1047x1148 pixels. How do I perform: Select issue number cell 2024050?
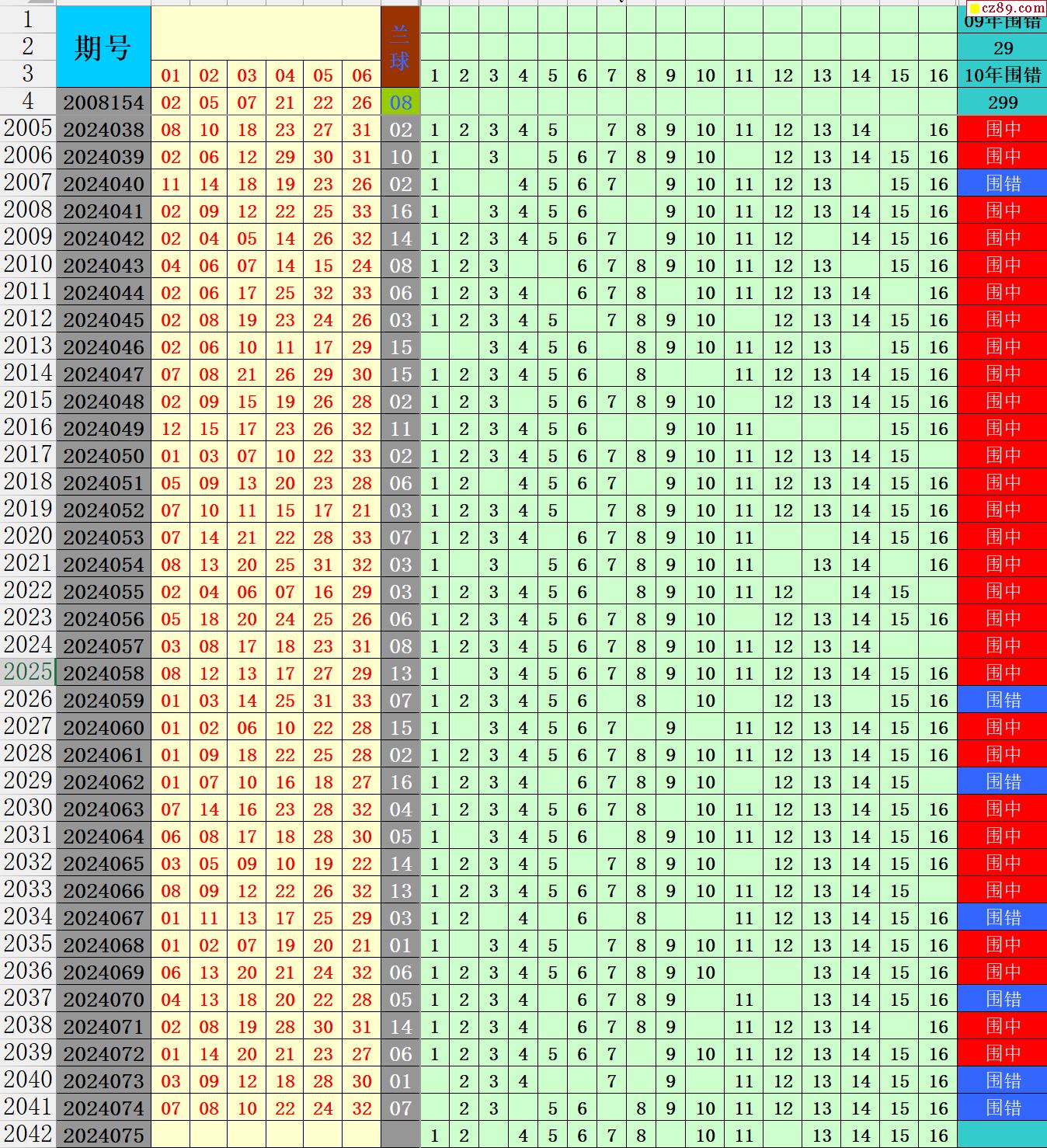pyautogui.click(x=103, y=455)
